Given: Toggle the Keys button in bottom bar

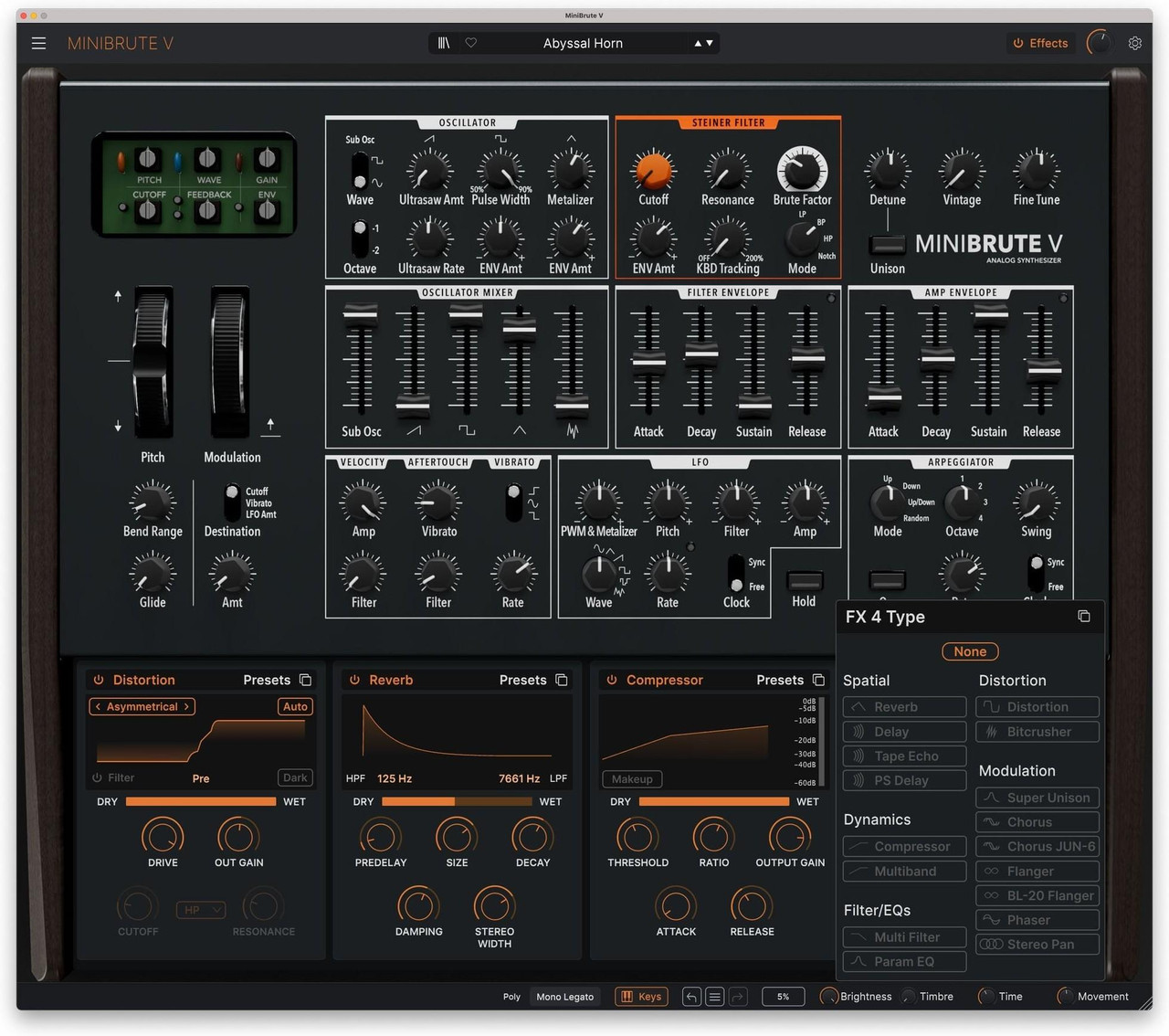Looking at the screenshot, I should [641, 997].
